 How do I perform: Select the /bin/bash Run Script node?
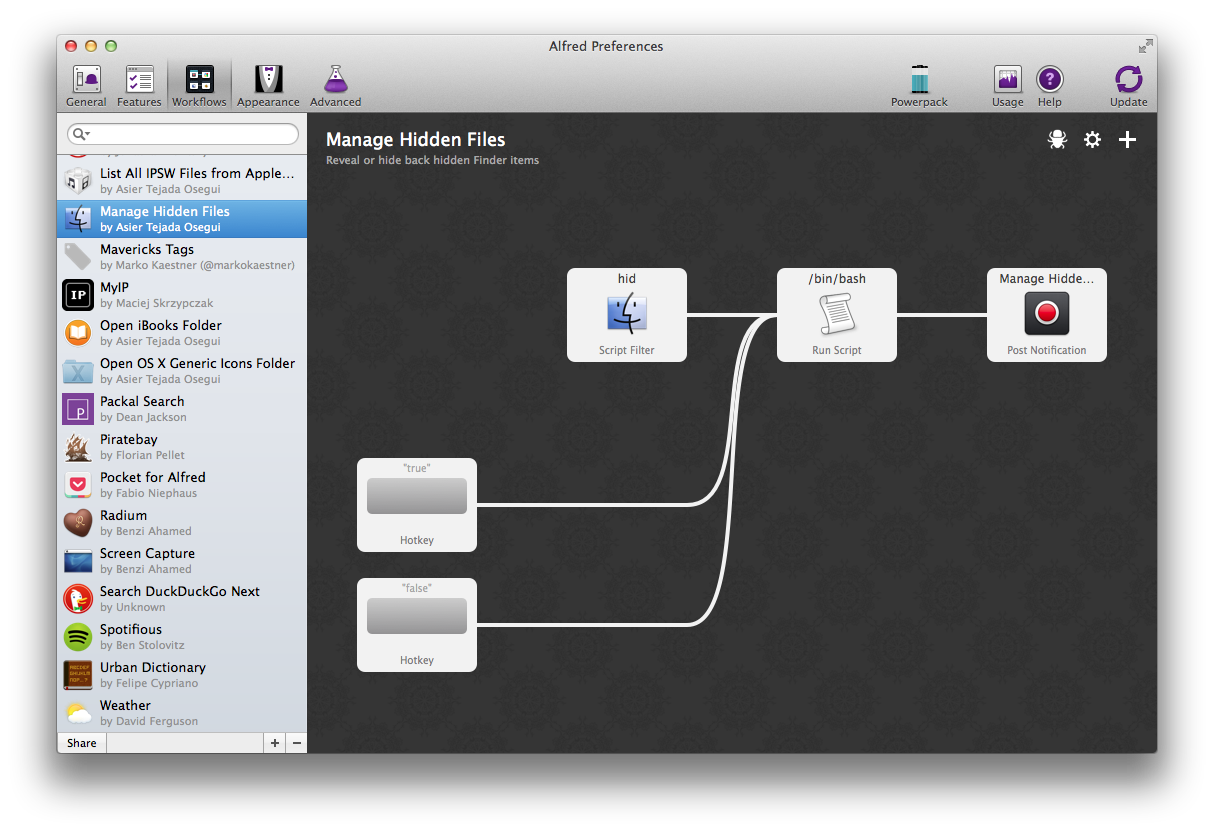pyautogui.click(x=837, y=315)
